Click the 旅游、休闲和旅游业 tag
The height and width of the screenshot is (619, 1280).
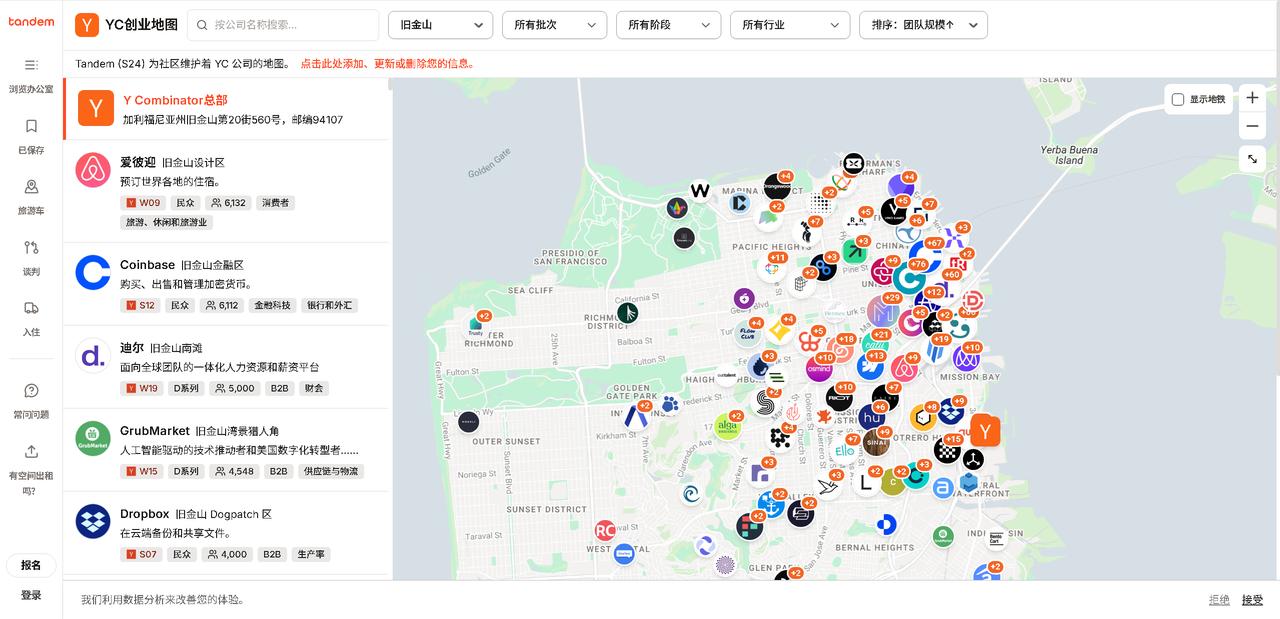(166, 222)
